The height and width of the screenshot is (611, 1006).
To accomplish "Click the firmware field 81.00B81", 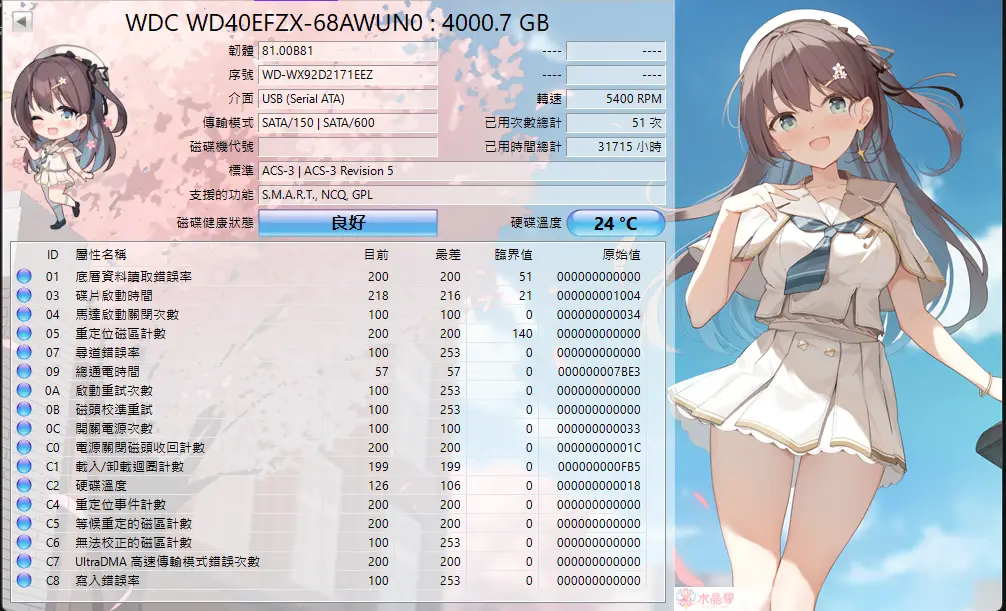I will coord(348,51).
